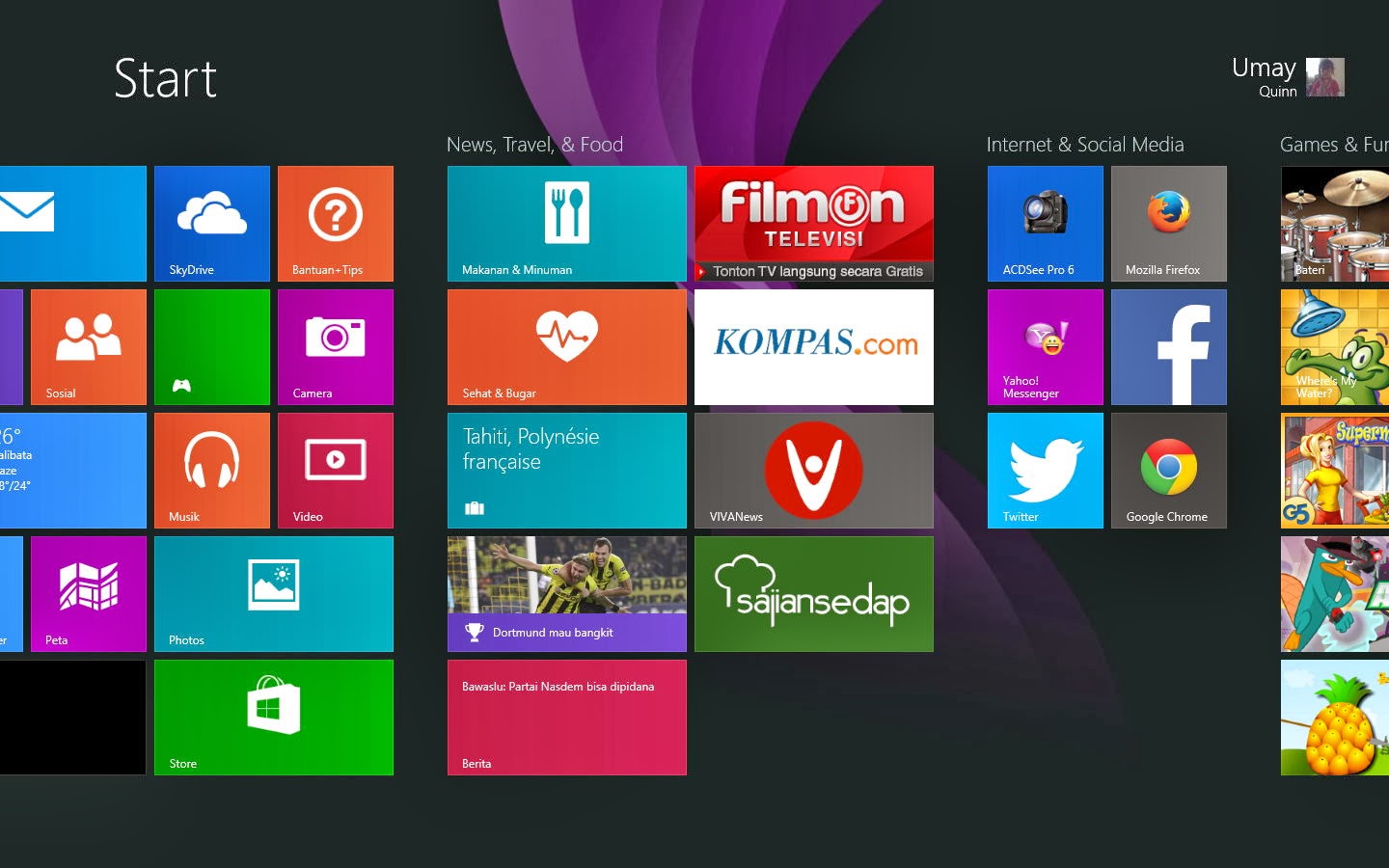The height and width of the screenshot is (868, 1389).
Task: Click the News, Travel, & Food group heading
Action: pyautogui.click(x=534, y=145)
